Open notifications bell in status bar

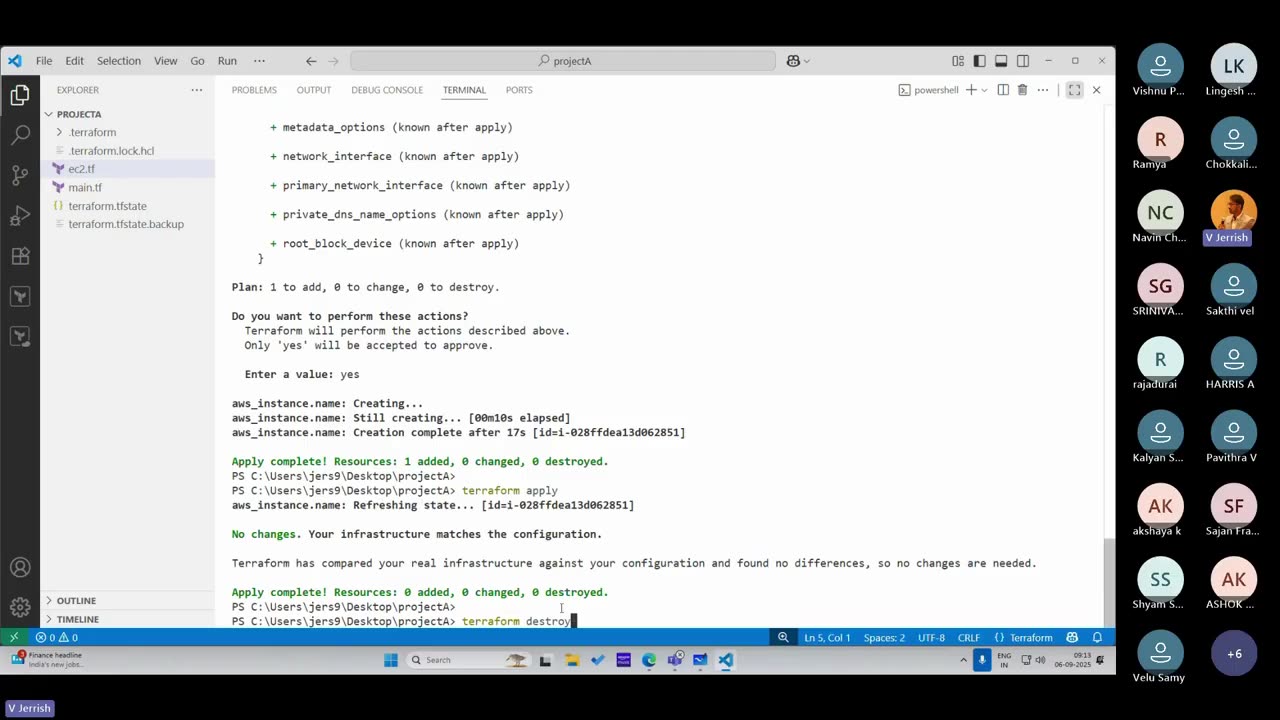(x=1097, y=637)
